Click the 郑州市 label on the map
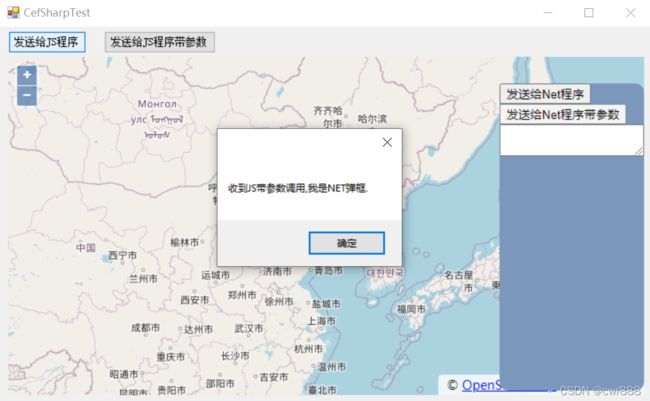 coord(242,295)
